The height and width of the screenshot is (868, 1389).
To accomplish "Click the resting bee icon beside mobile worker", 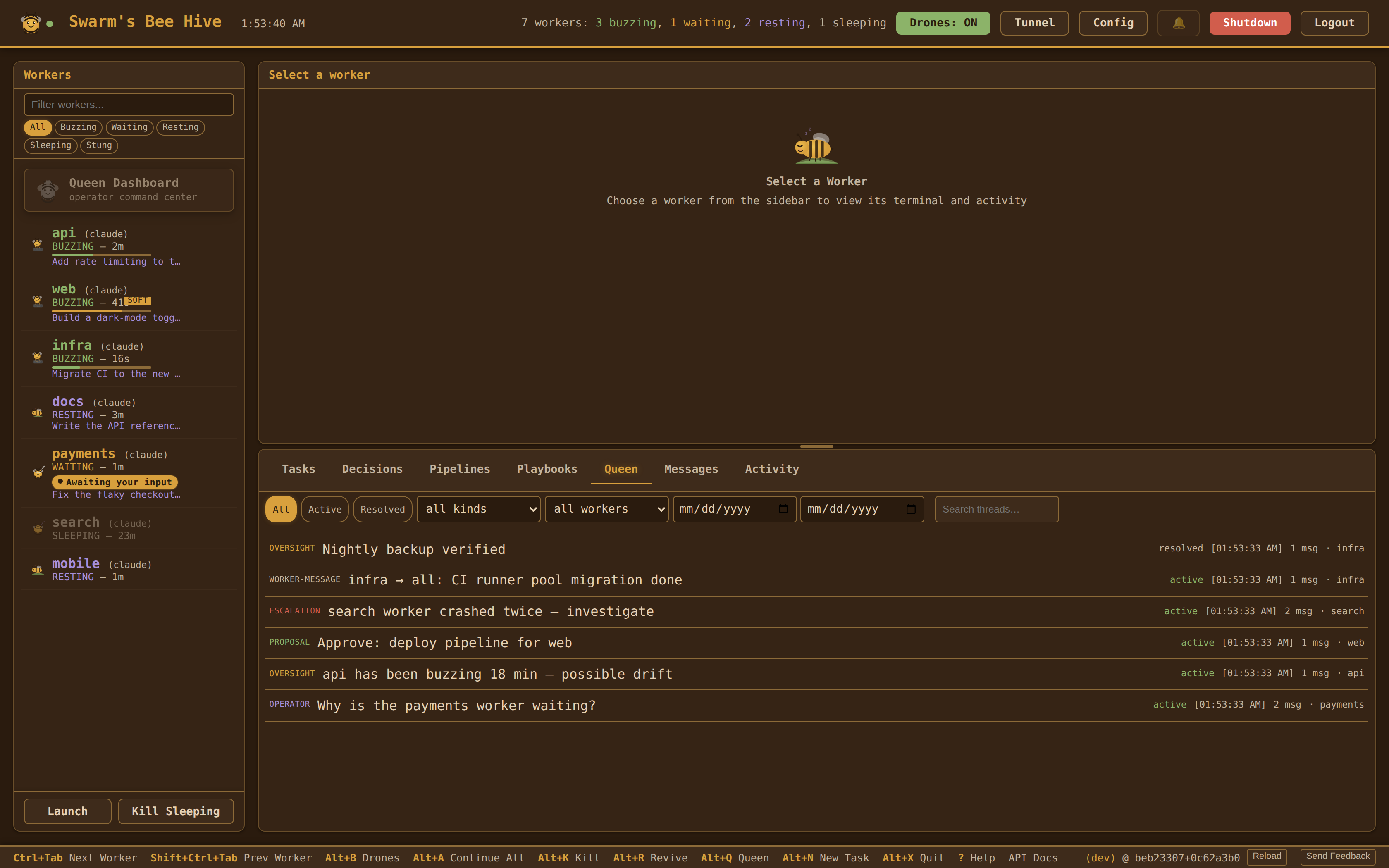I will tap(37, 570).
